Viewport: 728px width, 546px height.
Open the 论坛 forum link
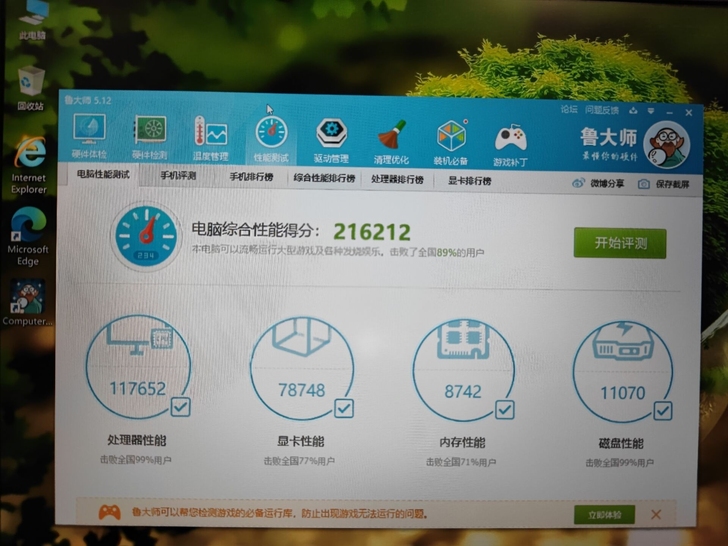click(569, 110)
